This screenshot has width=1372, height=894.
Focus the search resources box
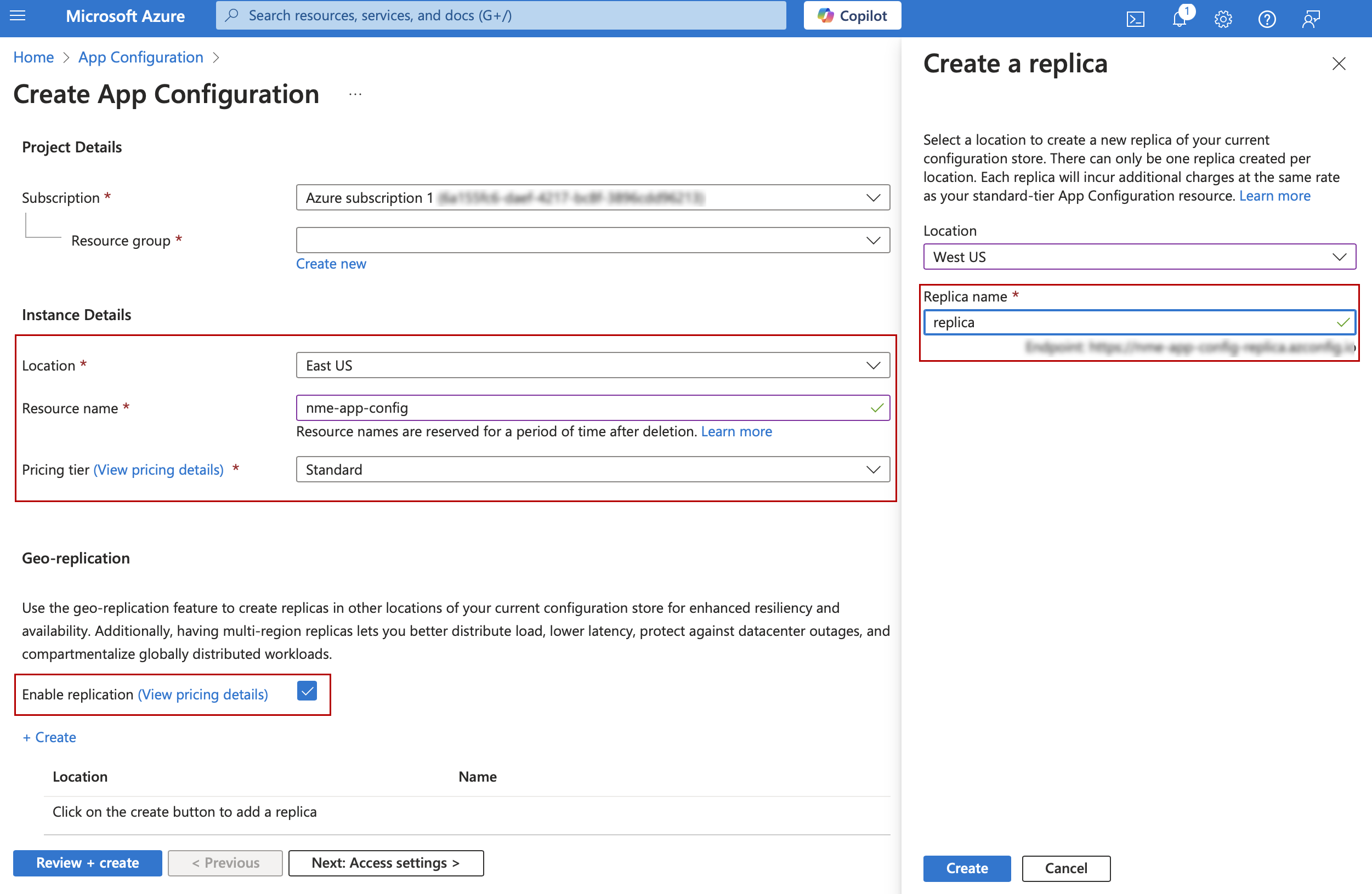(x=501, y=15)
